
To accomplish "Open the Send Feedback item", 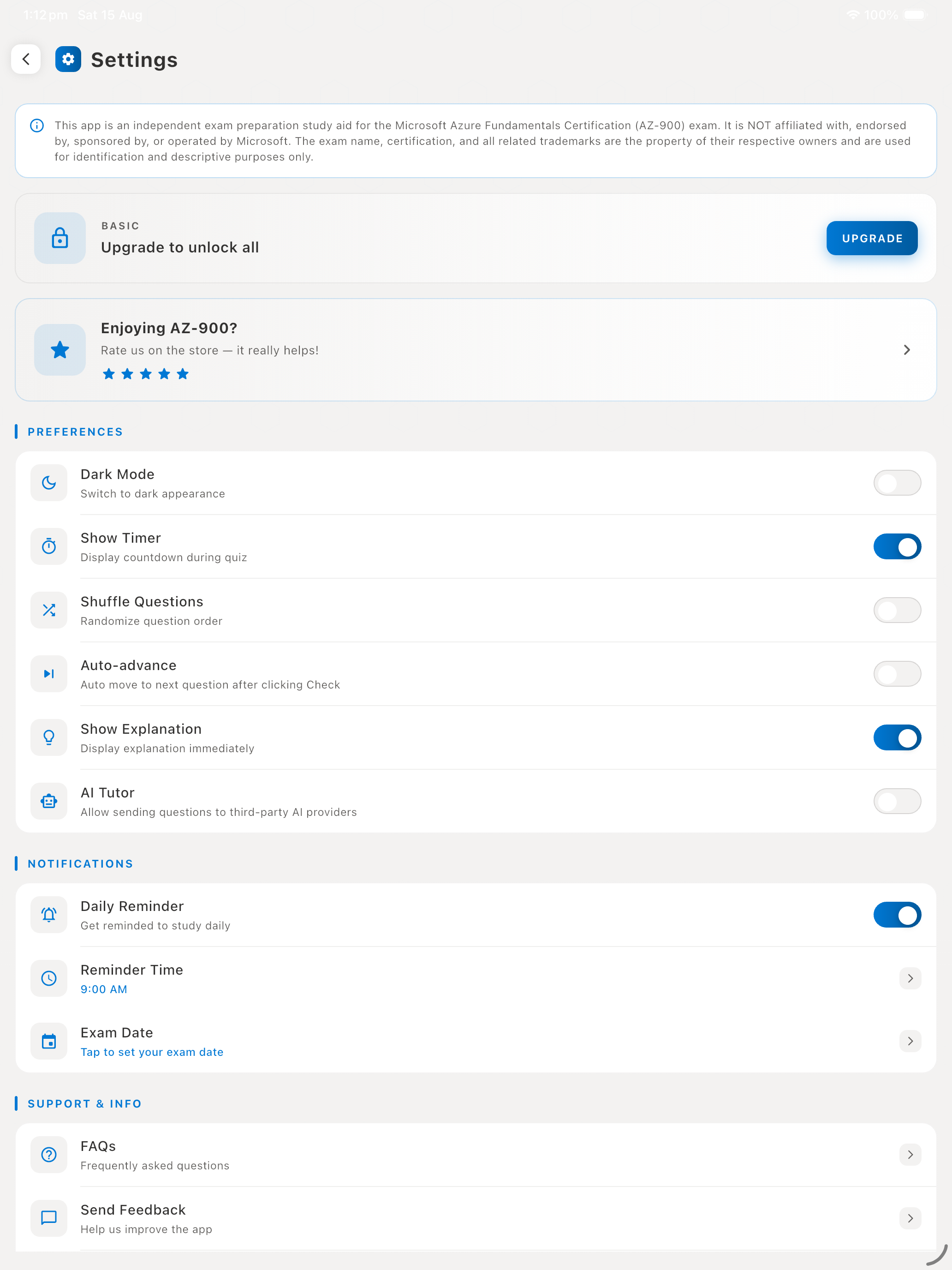I will point(476,1219).
